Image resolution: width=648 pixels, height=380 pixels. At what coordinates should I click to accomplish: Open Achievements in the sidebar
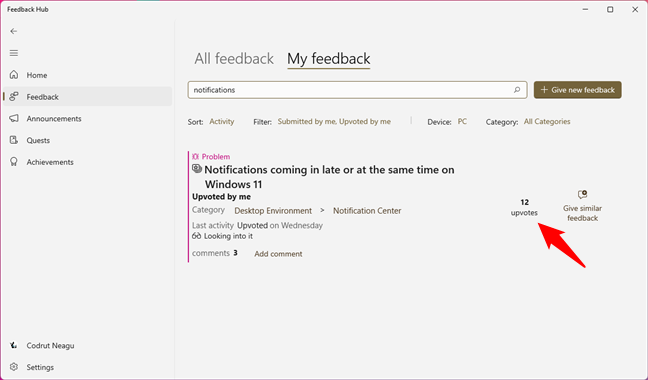tap(87, 162)
